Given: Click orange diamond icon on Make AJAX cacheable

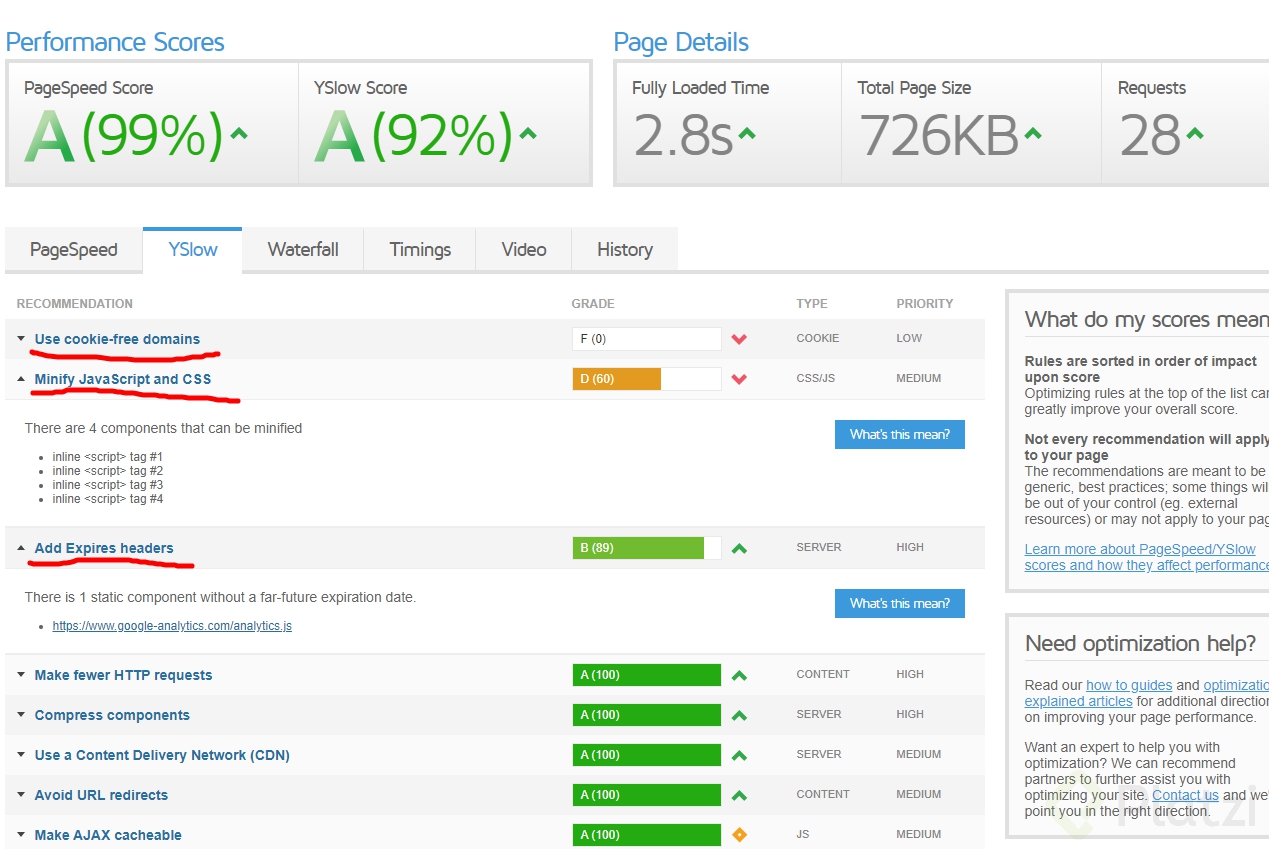Looking at the screenshot, I should coord(739,835).
